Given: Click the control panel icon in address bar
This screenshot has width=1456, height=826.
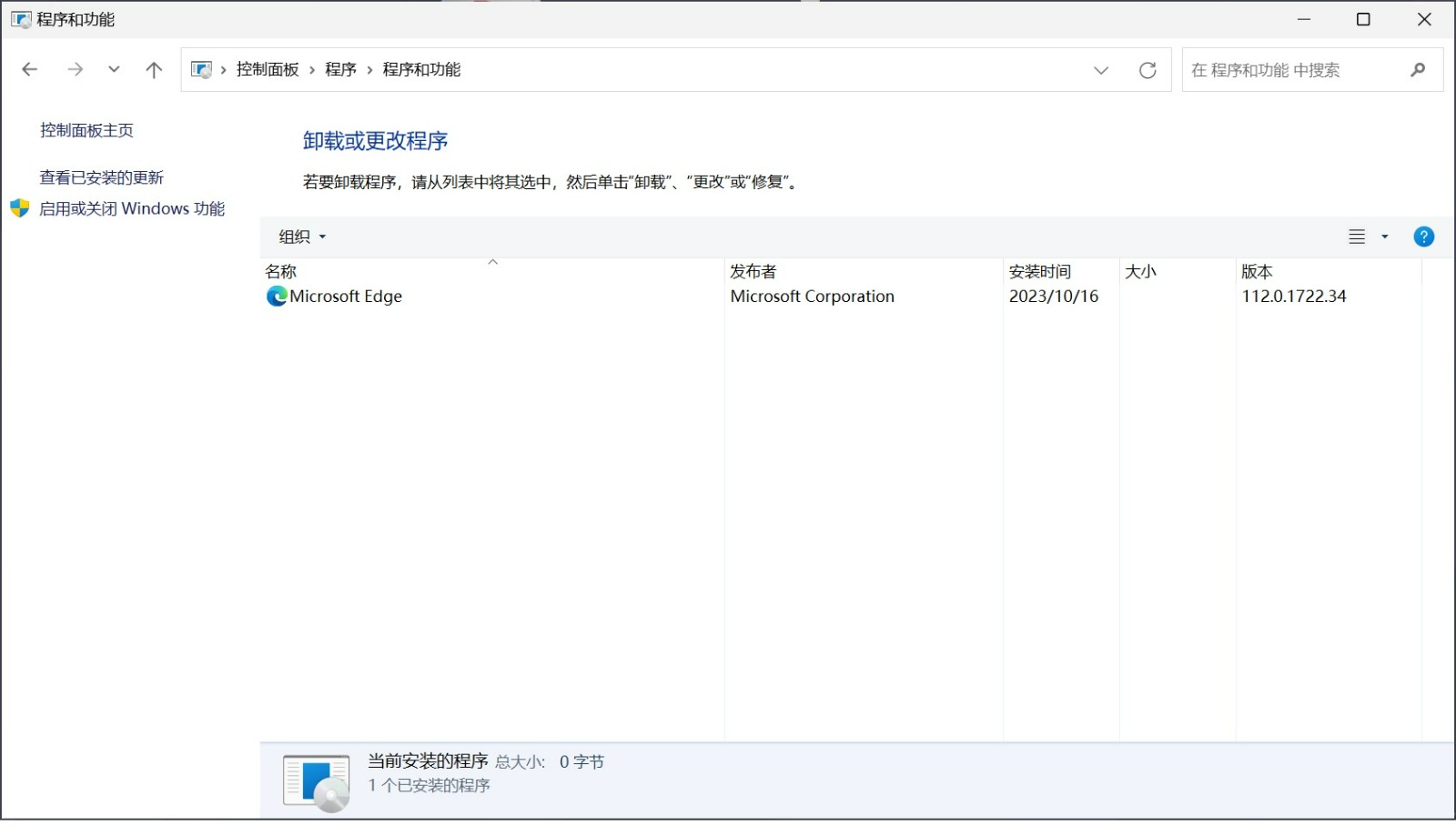Looking at the screenshot, I should pyautogui.click(x=202, y=69).
